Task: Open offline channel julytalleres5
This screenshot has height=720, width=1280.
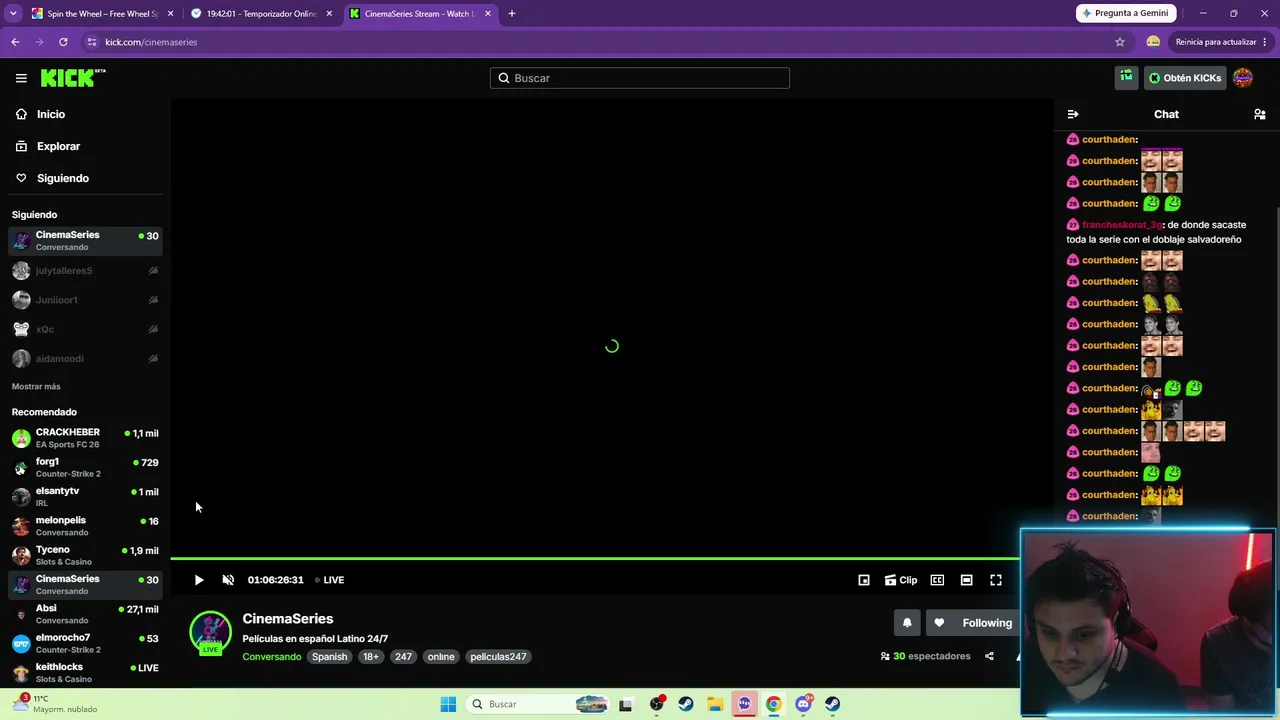Action: click(85, 271)
